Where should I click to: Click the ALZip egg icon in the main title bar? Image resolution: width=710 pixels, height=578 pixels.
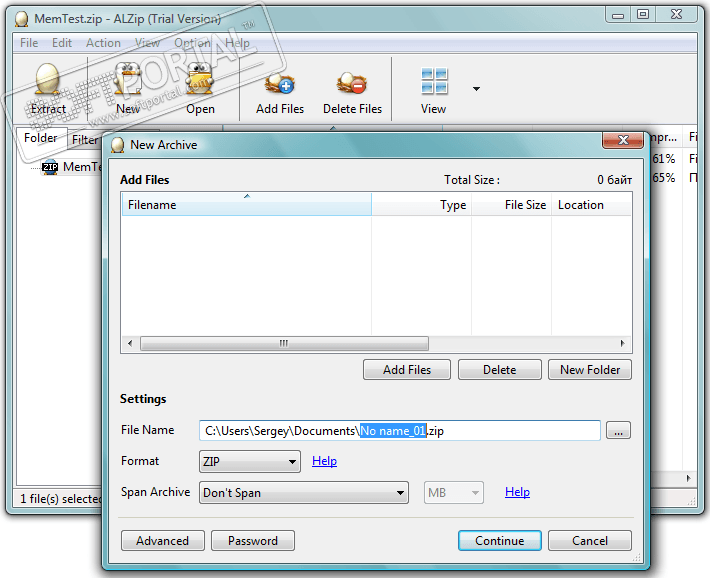[21, 19]
